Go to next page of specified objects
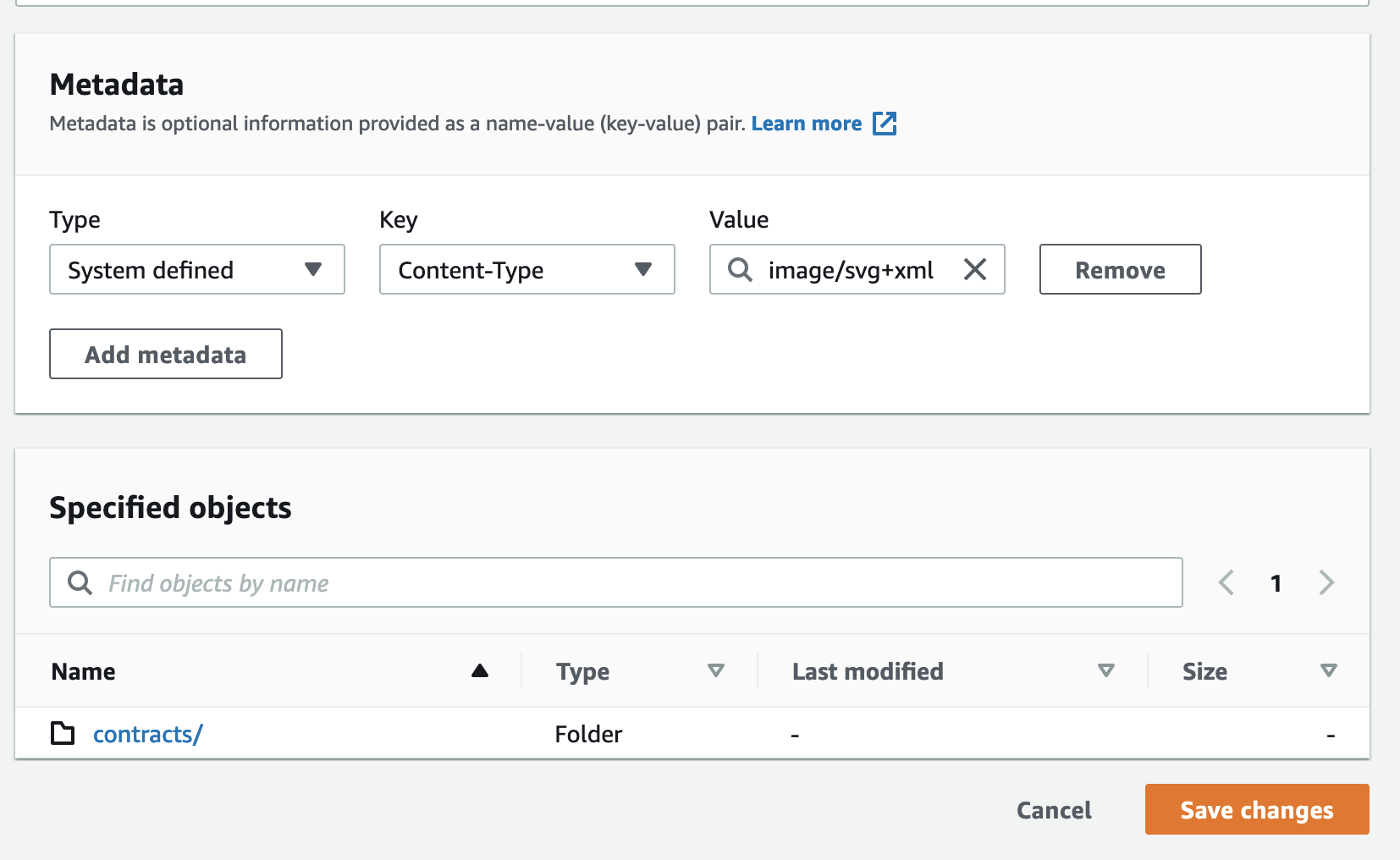This screenshot has width=1400, height=860. coord(1326,582)
